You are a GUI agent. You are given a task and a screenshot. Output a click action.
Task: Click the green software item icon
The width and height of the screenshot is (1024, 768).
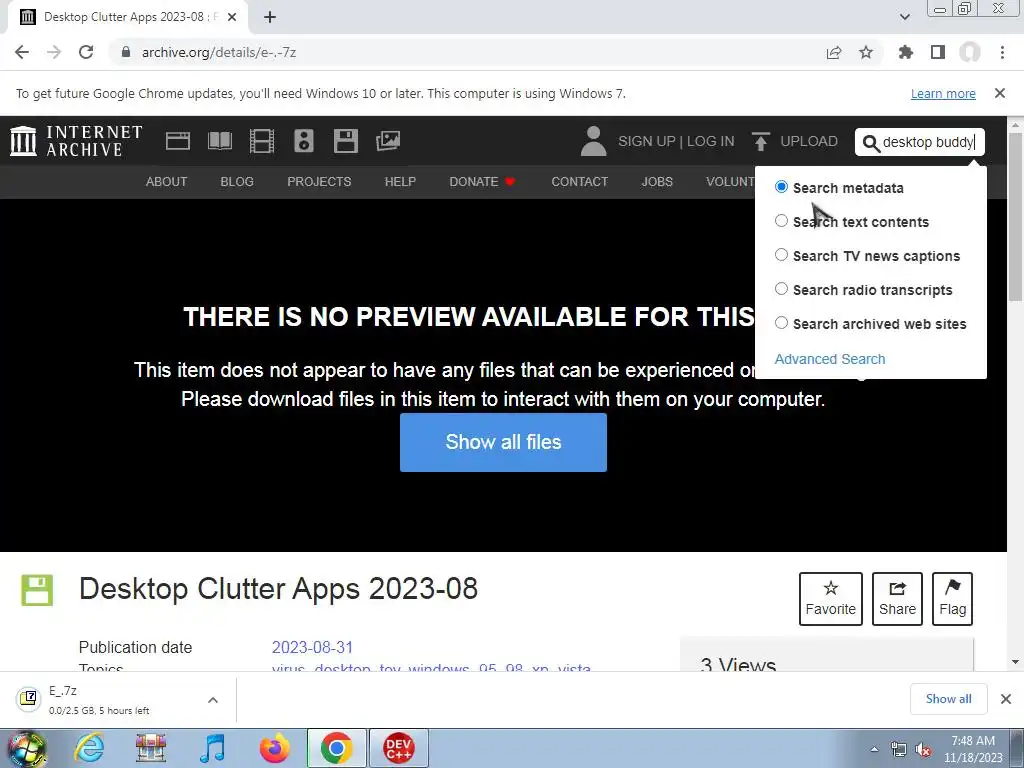click(37, 590)
